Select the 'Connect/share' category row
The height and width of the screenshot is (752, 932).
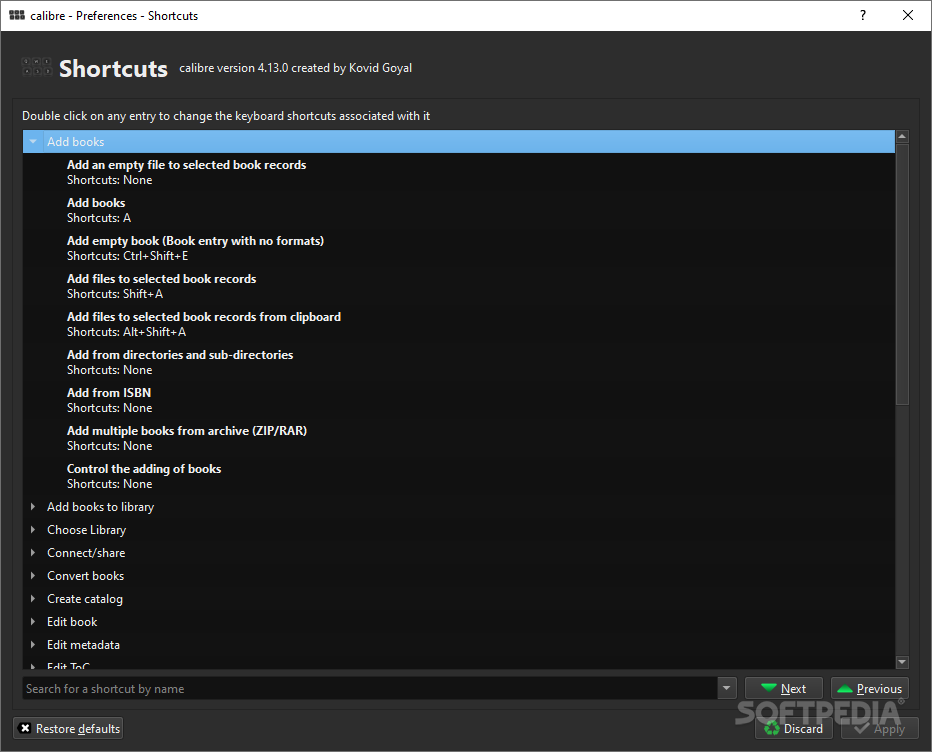tap(459, 553)
